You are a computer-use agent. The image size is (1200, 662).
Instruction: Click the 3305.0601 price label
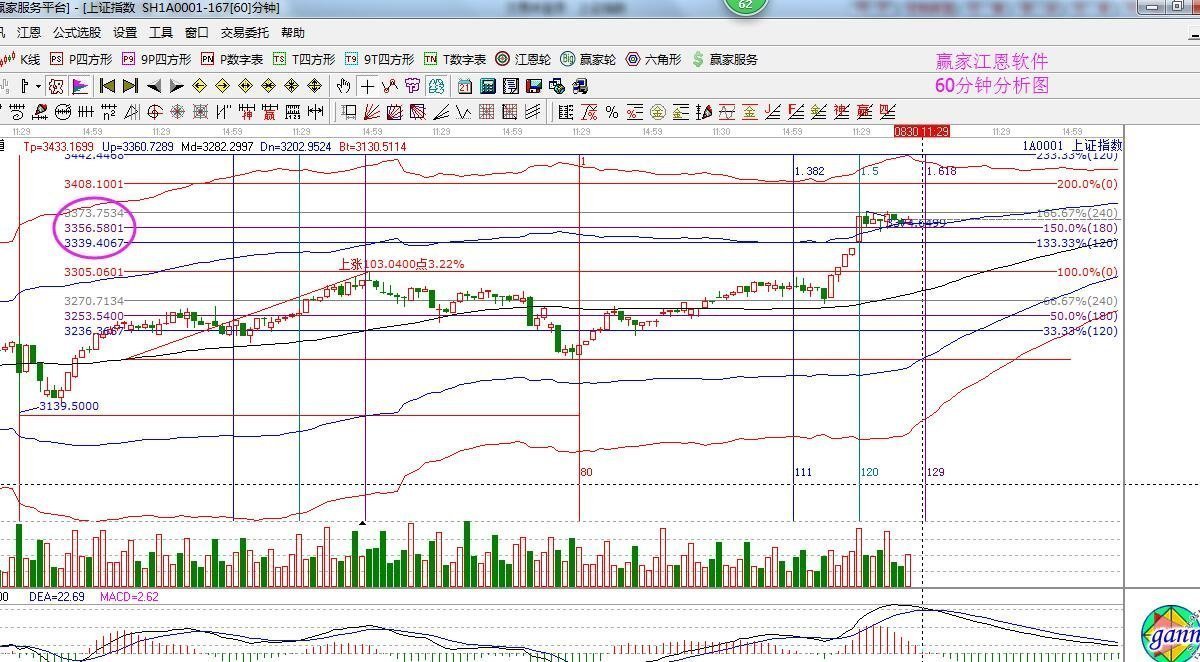coord(93,272)
